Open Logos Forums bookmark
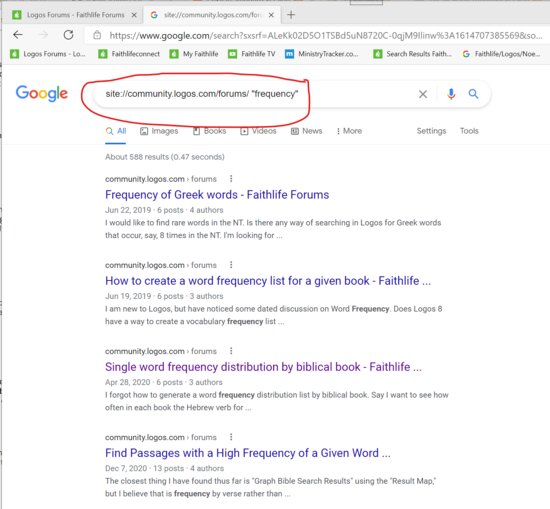Screen dimensions: 550x509 [x=48, y=54]
